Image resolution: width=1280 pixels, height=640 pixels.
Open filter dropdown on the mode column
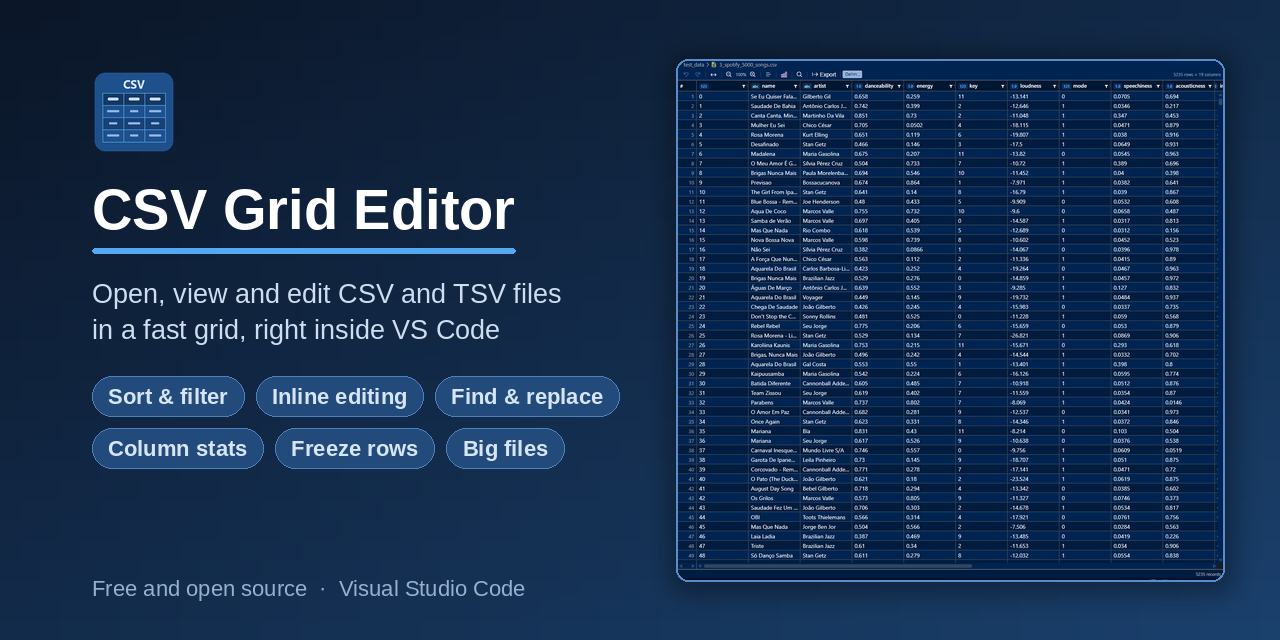click(x=1106, y=86)
